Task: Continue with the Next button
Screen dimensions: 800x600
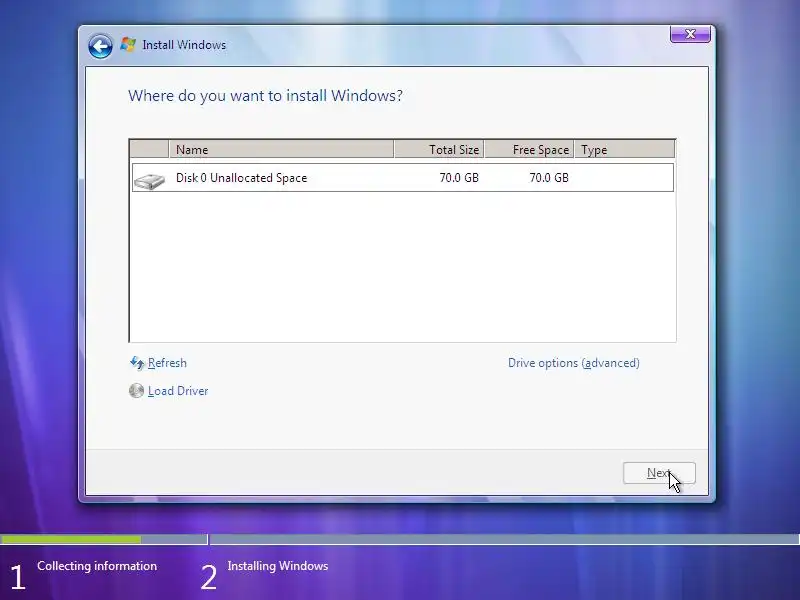Action: (x=659, y=473)
